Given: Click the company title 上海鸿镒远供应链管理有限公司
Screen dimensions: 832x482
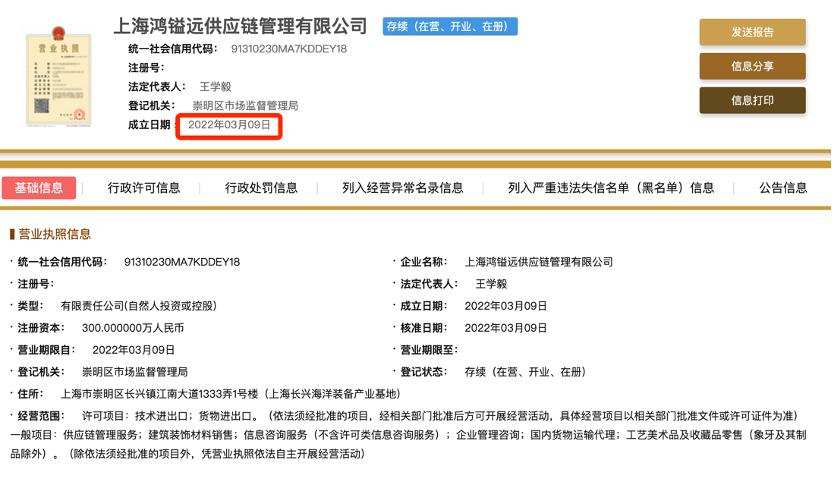Looking at the screenshot, I should 240,25.
